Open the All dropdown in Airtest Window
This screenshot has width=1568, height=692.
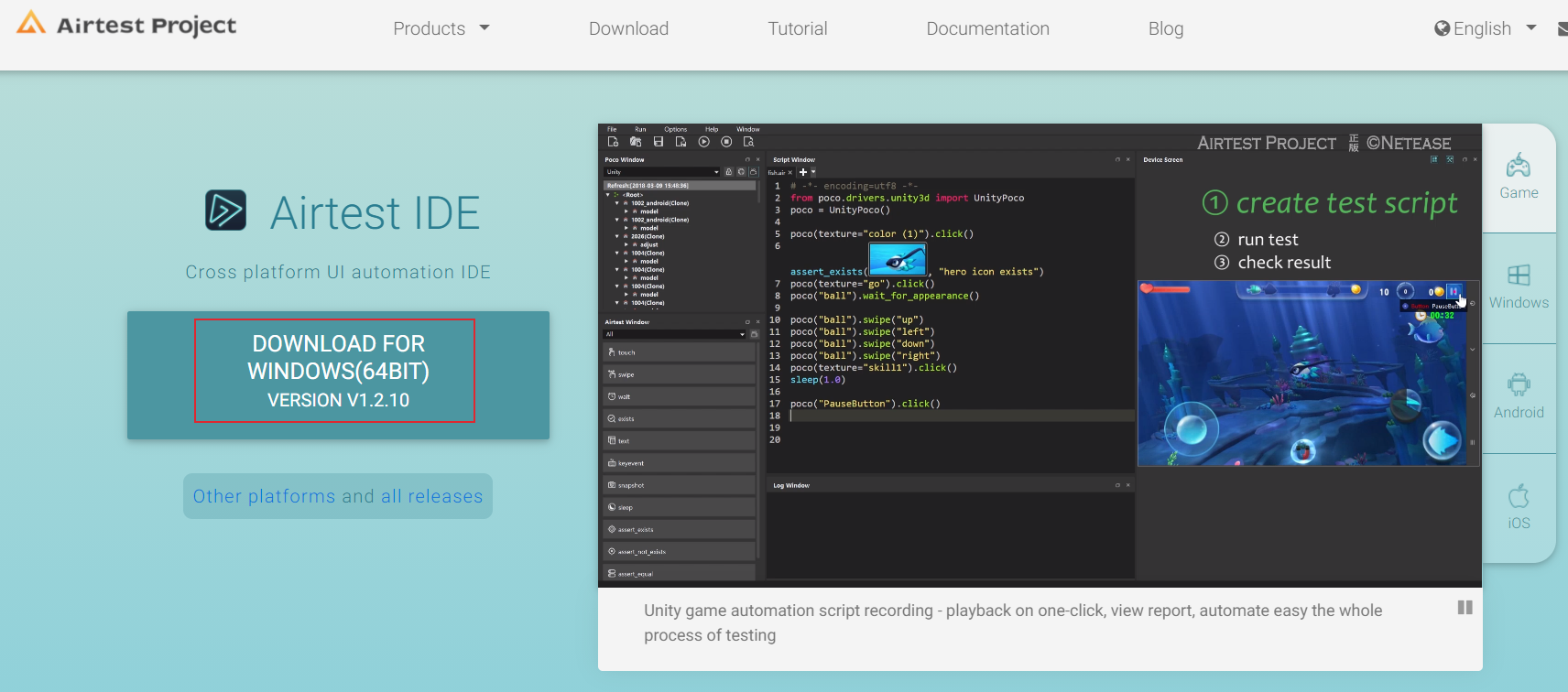[675, 334]
